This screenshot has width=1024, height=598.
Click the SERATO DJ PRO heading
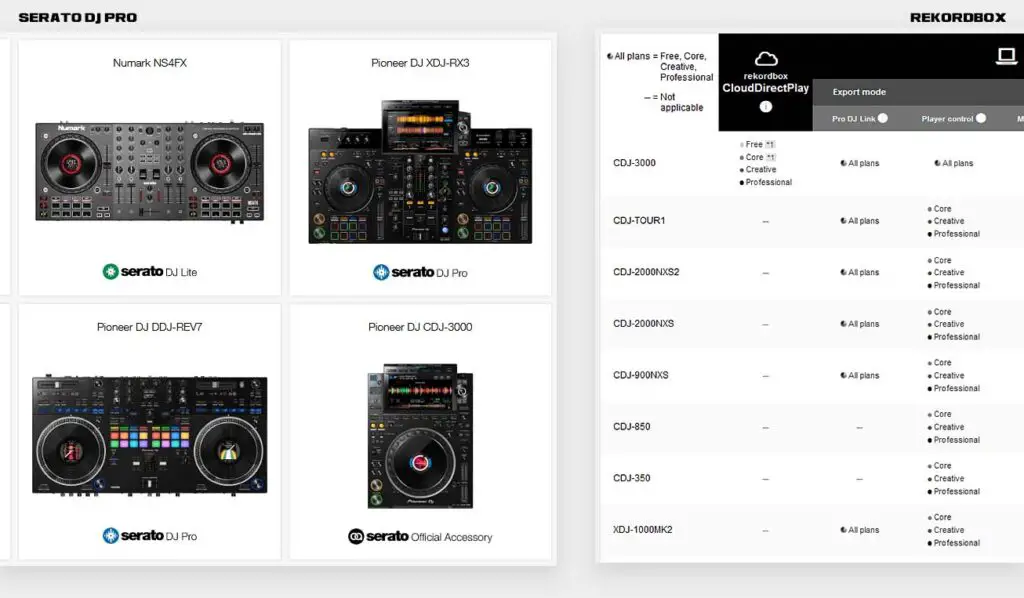pyautogui.click(x=78, y=18)
